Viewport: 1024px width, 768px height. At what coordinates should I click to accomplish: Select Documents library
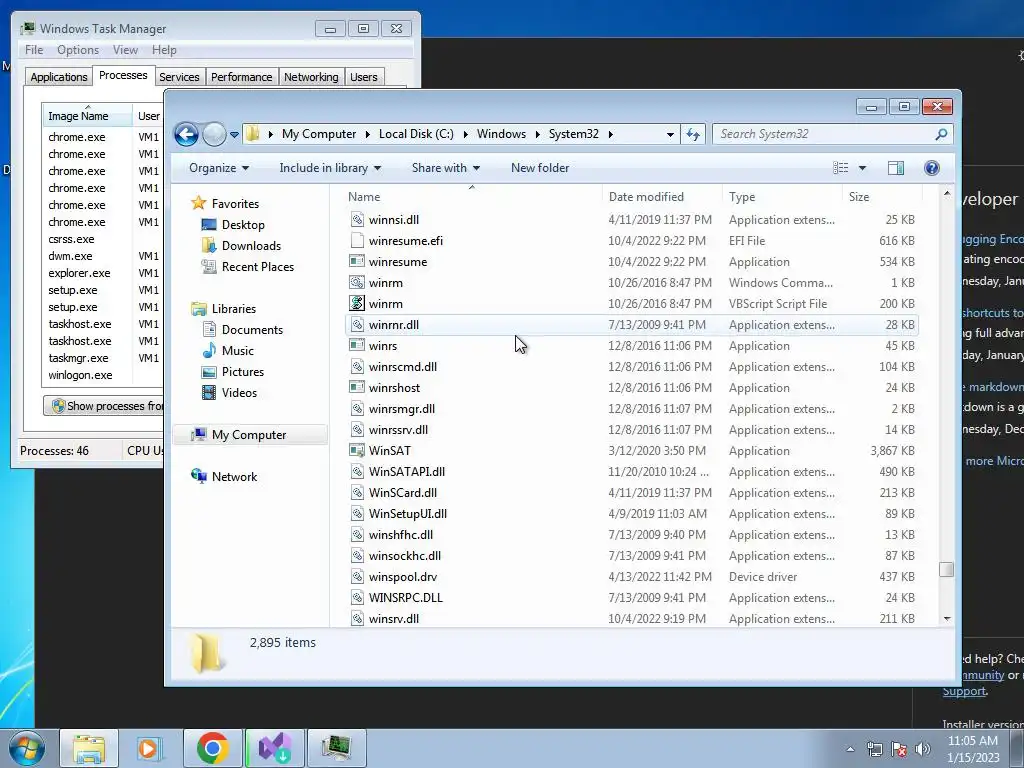tap(252, 330)
